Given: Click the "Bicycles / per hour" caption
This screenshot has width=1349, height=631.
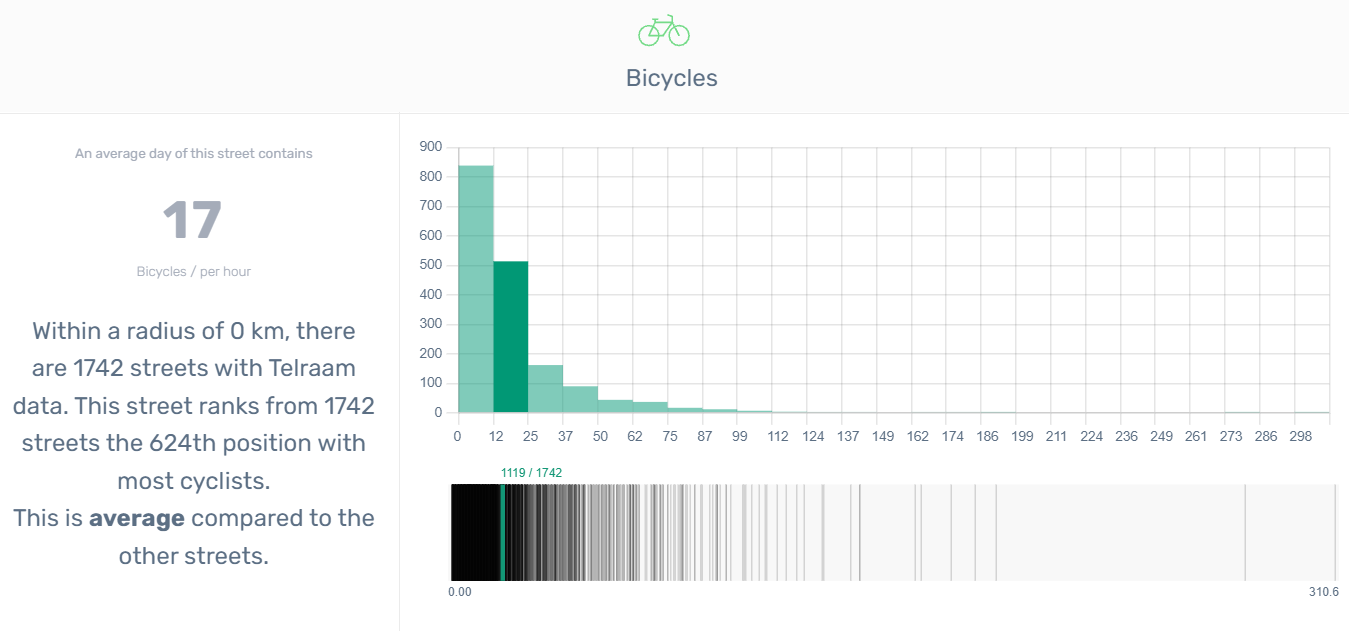Looking at the screenshot, I should 194,272.
